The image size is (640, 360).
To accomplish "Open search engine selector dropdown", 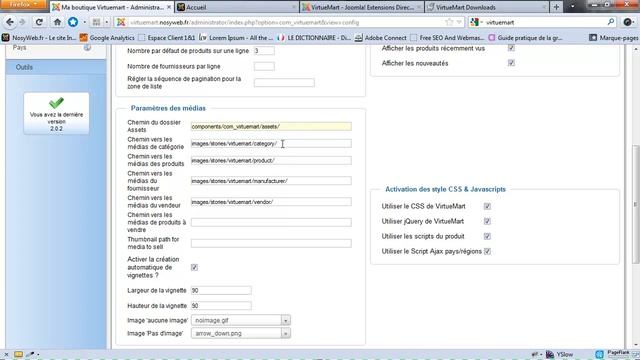I will 476,22.
